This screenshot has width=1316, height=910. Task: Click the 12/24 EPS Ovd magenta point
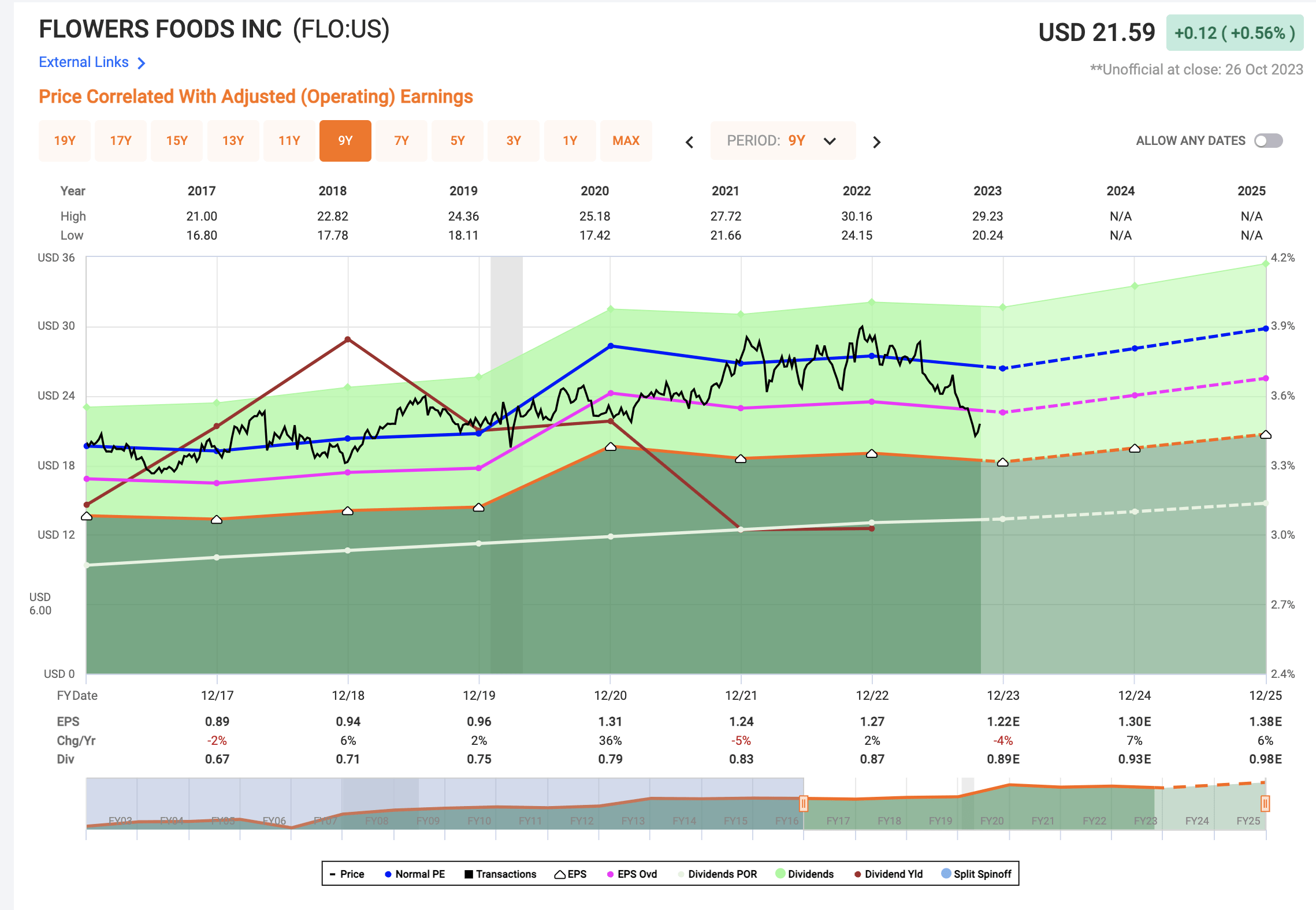1135,396
